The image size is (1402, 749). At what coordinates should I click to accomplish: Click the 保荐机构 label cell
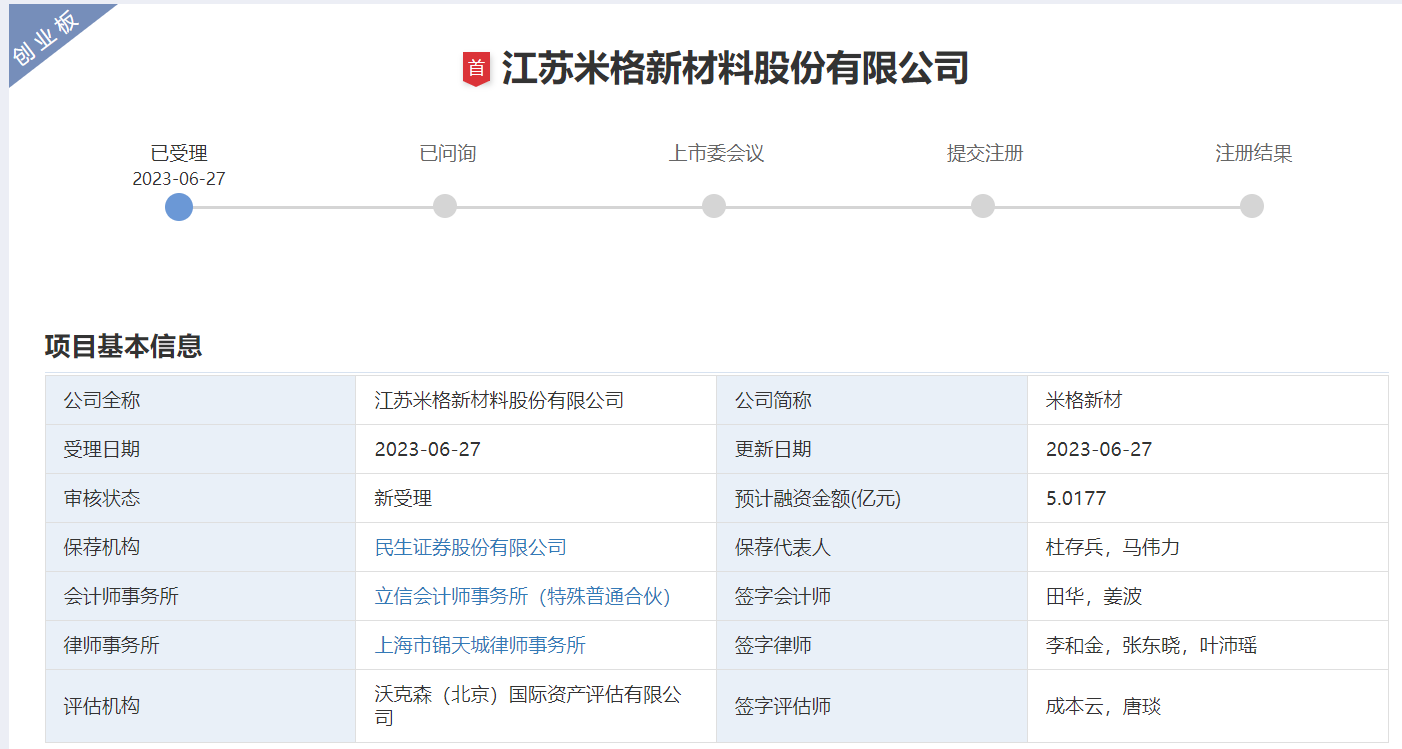(x=200, y=547)
